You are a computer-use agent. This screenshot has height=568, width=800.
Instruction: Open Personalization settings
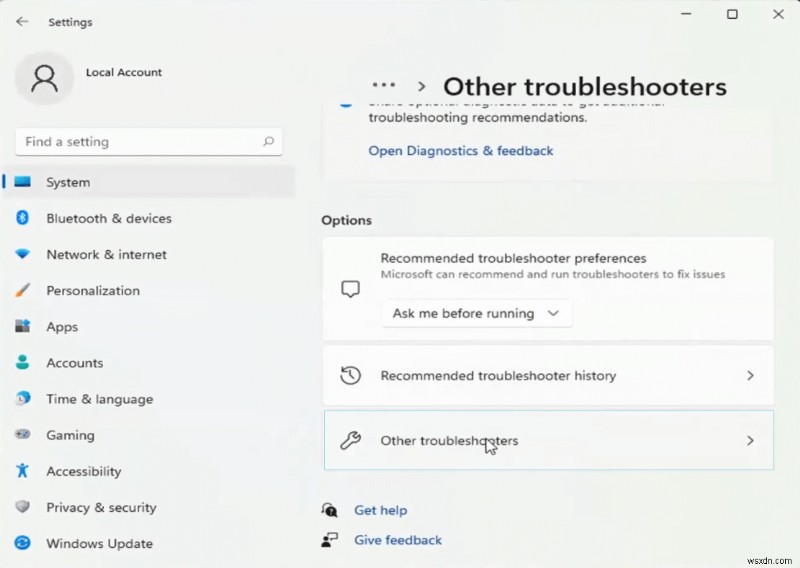[x=149, y=290]
